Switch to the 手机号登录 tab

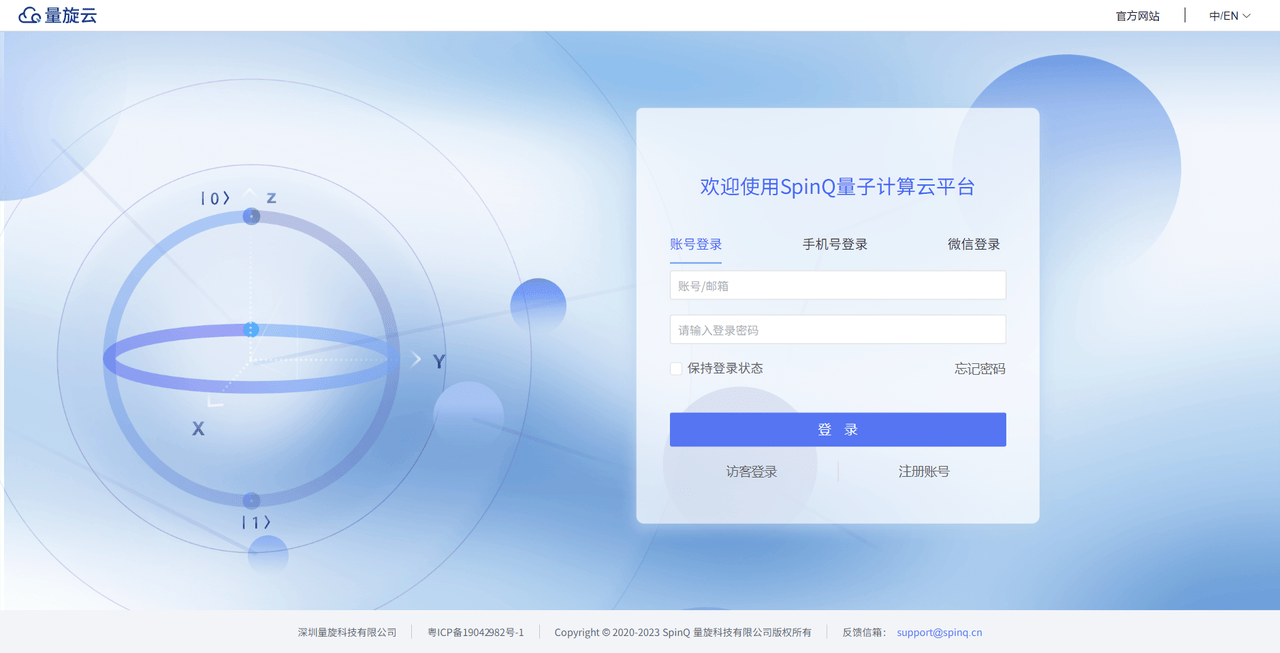coord(834,243)
